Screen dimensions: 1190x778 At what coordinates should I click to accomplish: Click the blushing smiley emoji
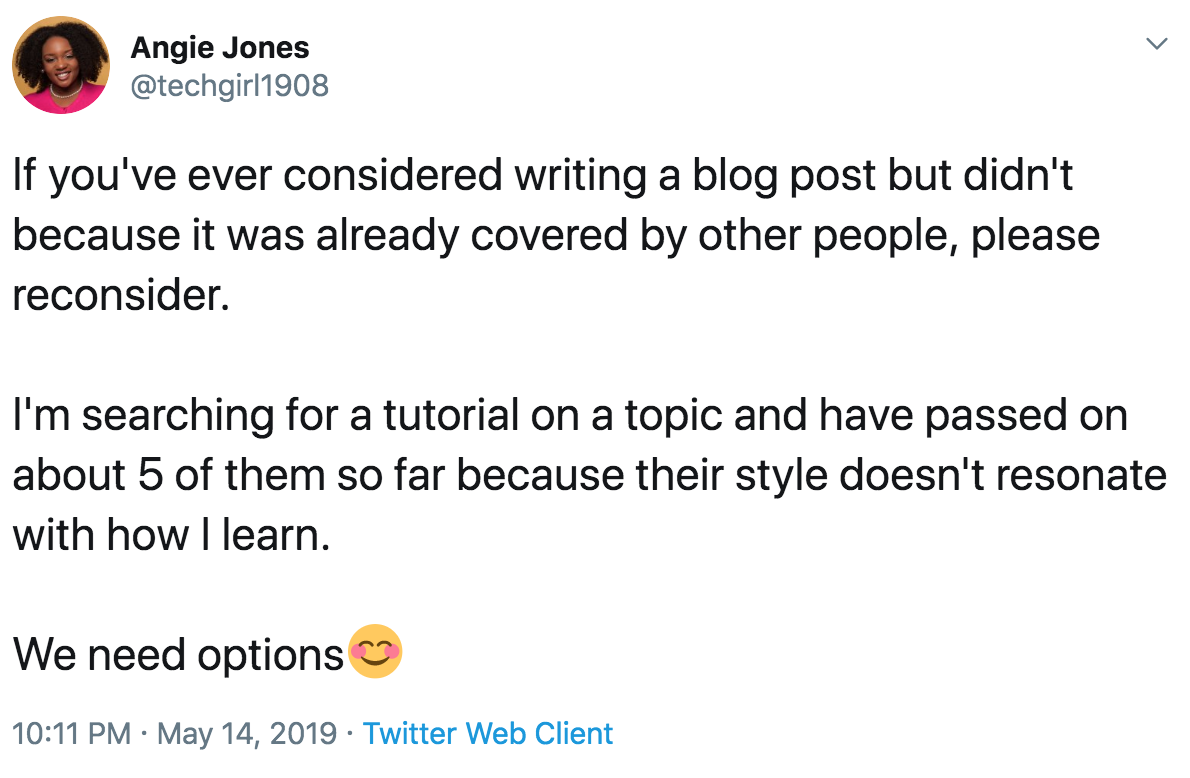point(375,651)
